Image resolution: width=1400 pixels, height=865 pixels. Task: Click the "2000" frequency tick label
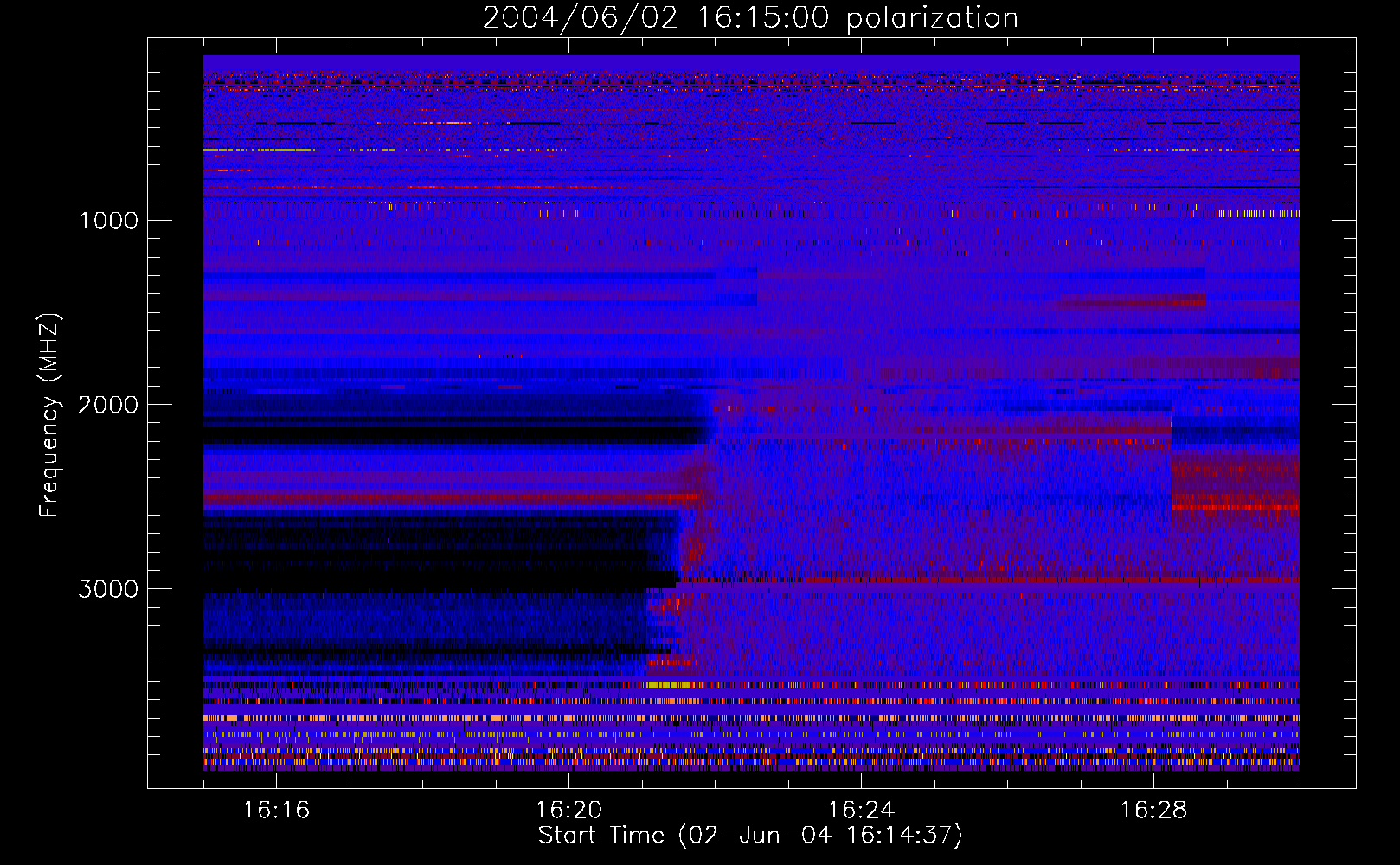[108, 405]
